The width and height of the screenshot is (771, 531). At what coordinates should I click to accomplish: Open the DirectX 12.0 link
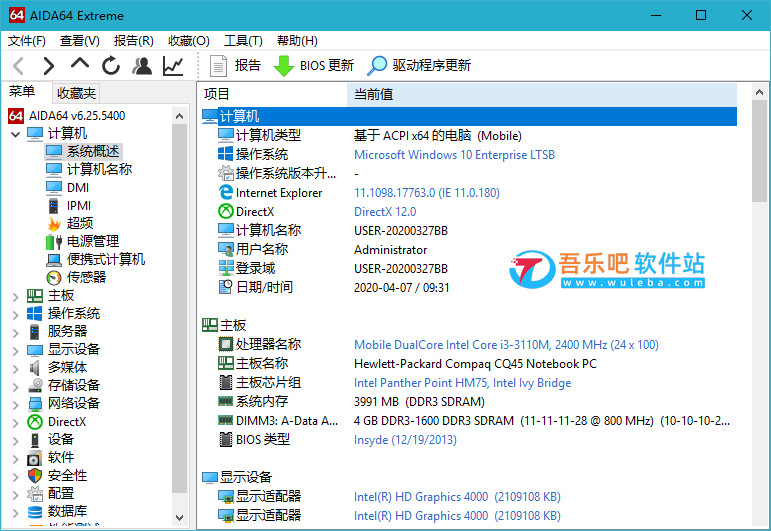pyautogui.click(x=385, y=212)
